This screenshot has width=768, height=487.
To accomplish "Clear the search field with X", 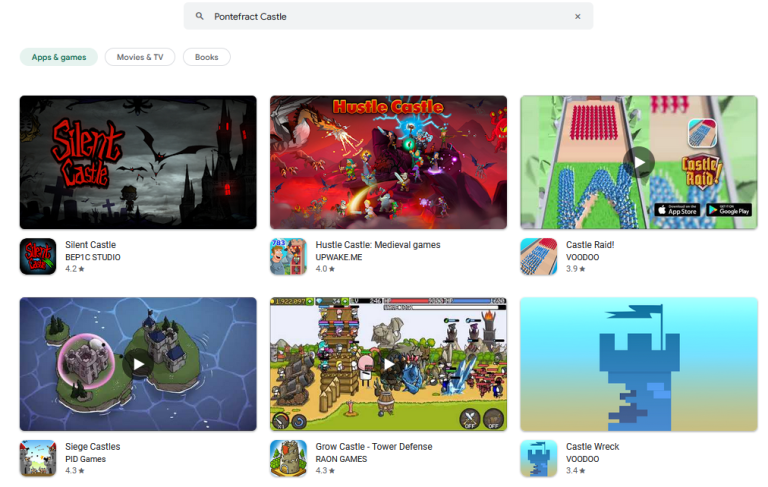I will [577, 17].
